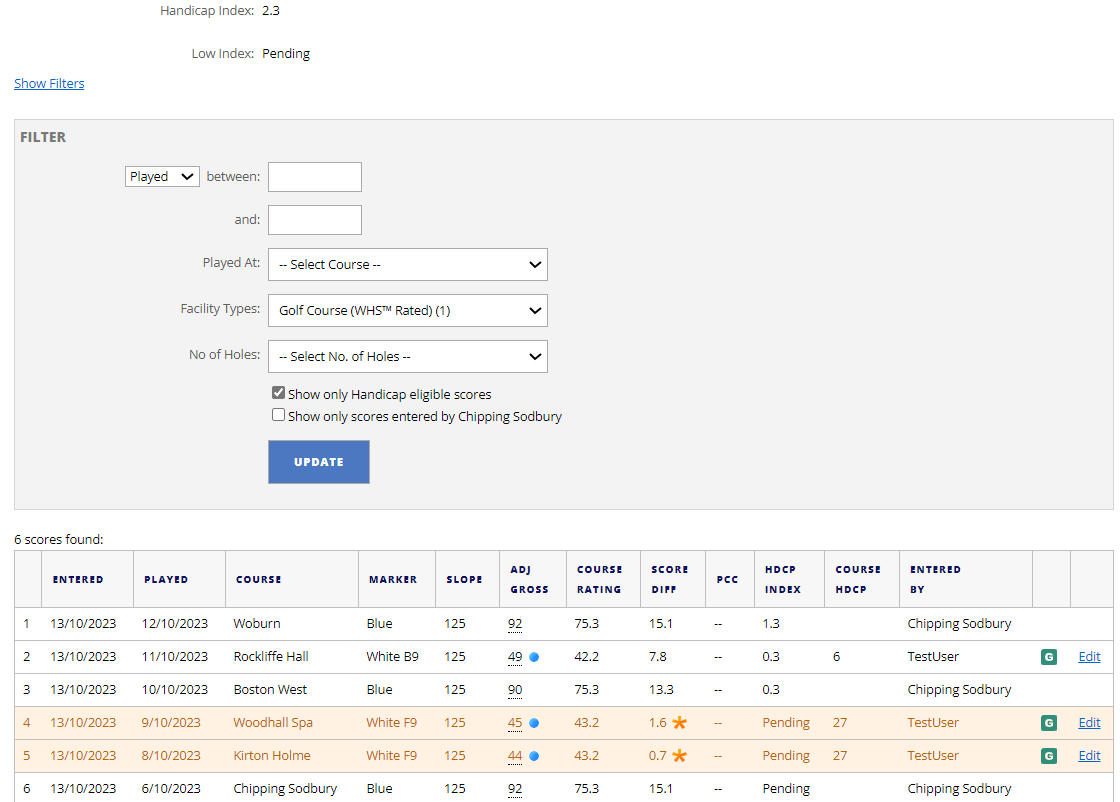Click blue dot beside adjusted gross 44
Image resolution: width=1120 pixels, height=802 pixels.
click(x=534, y=756)
